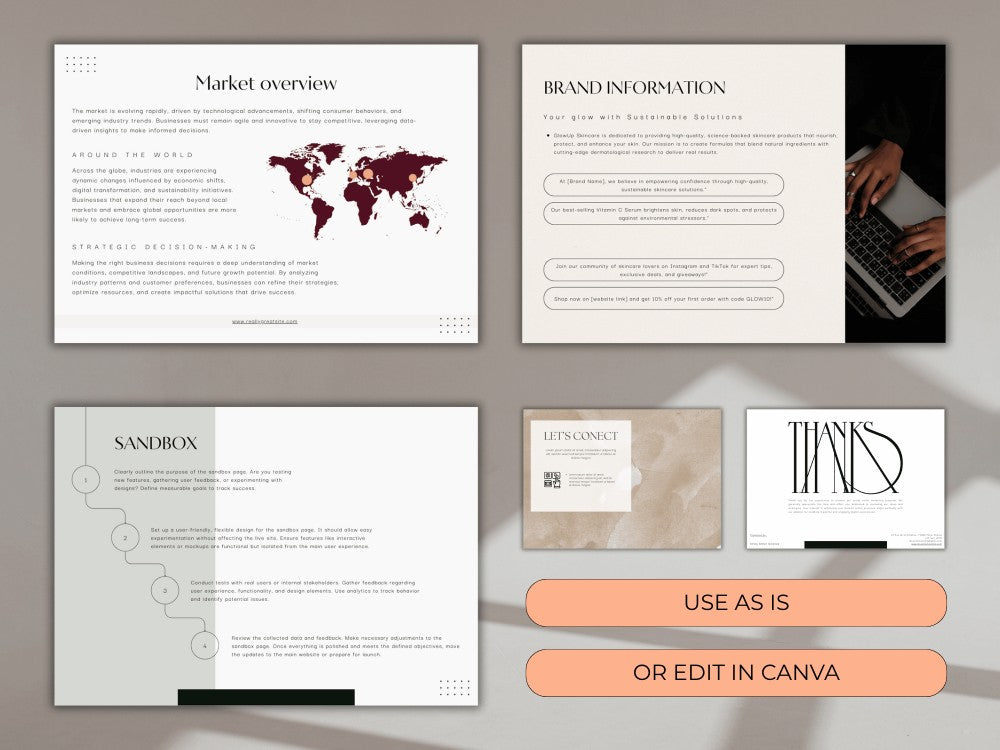Select numbered circle 4 on the Sandbox slide
1000x750 pixels.
205,646
